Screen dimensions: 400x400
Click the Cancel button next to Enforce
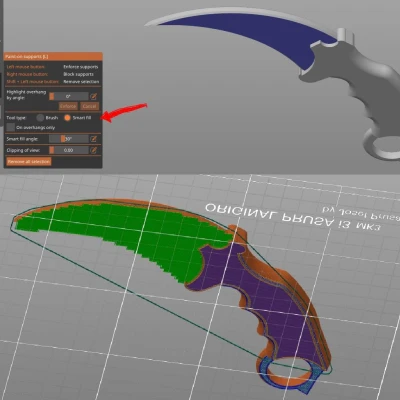89,106
